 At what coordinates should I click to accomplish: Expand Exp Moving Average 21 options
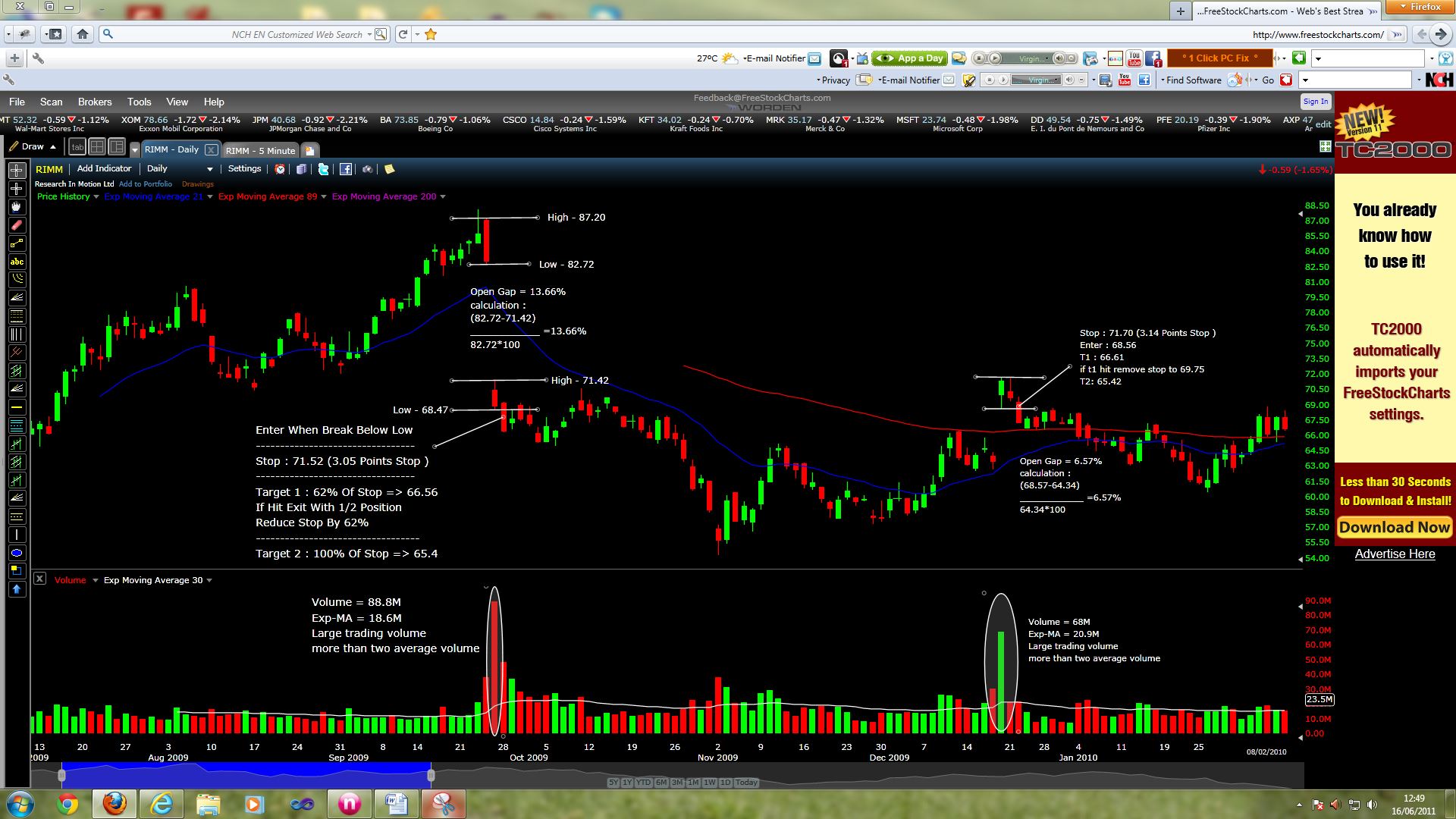pyautogui.click(x=210, y=197)
